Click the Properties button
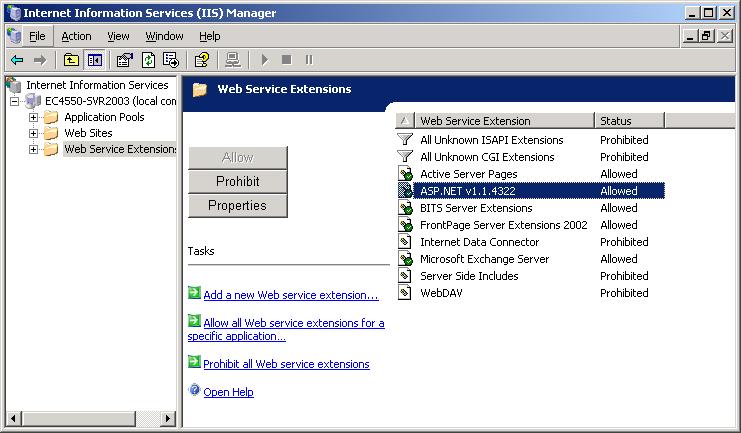The image size is (741, 433). tap(238, 206)
